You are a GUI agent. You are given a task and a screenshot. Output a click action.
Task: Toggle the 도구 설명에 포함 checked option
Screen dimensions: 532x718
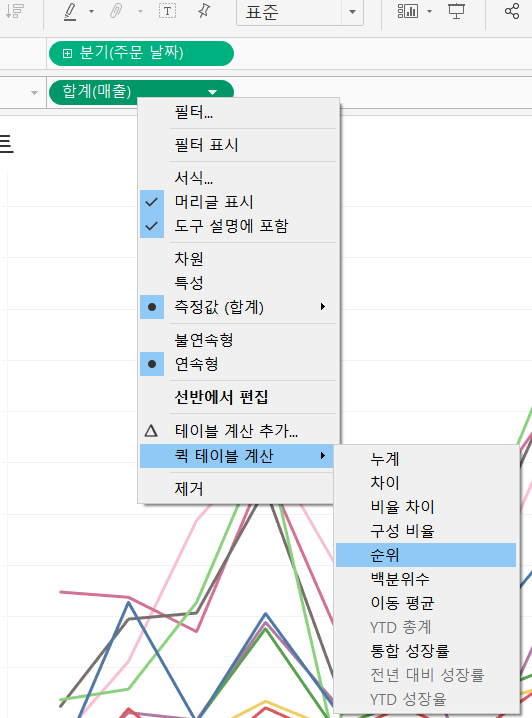coord(238,226)
